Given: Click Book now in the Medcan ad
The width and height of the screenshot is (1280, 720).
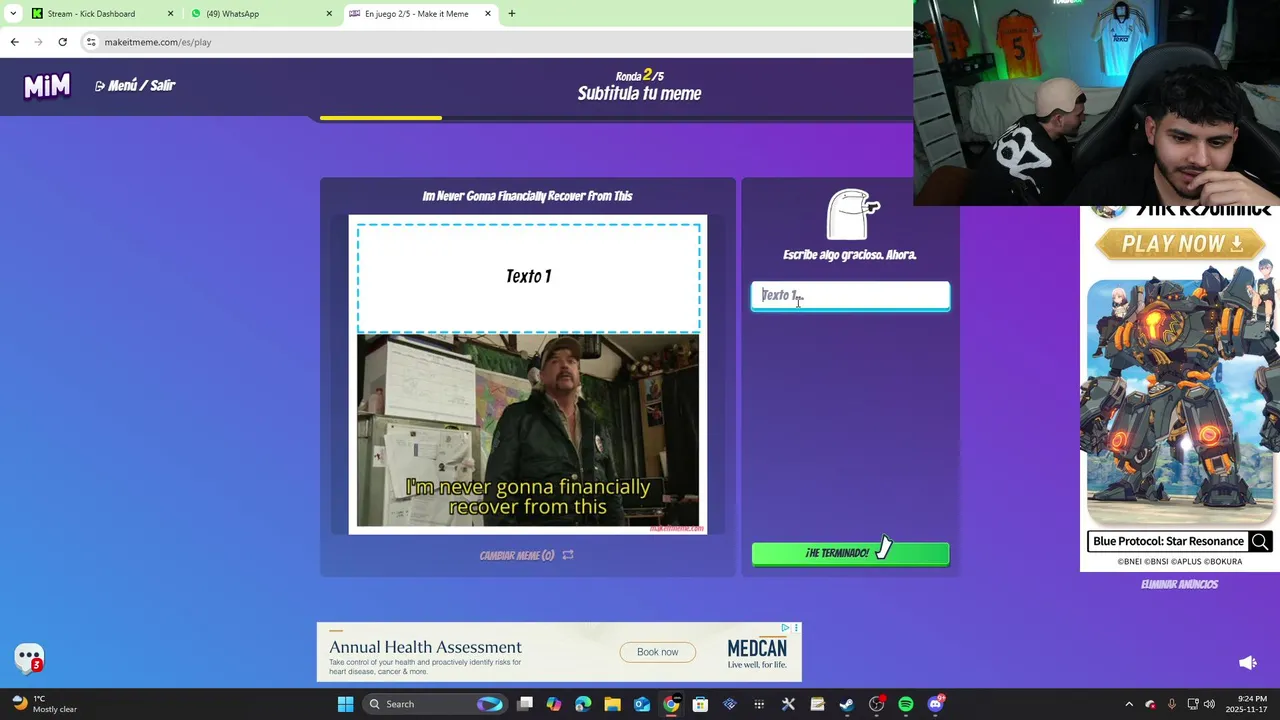Looking at the screenshot, I should point(657,652).
